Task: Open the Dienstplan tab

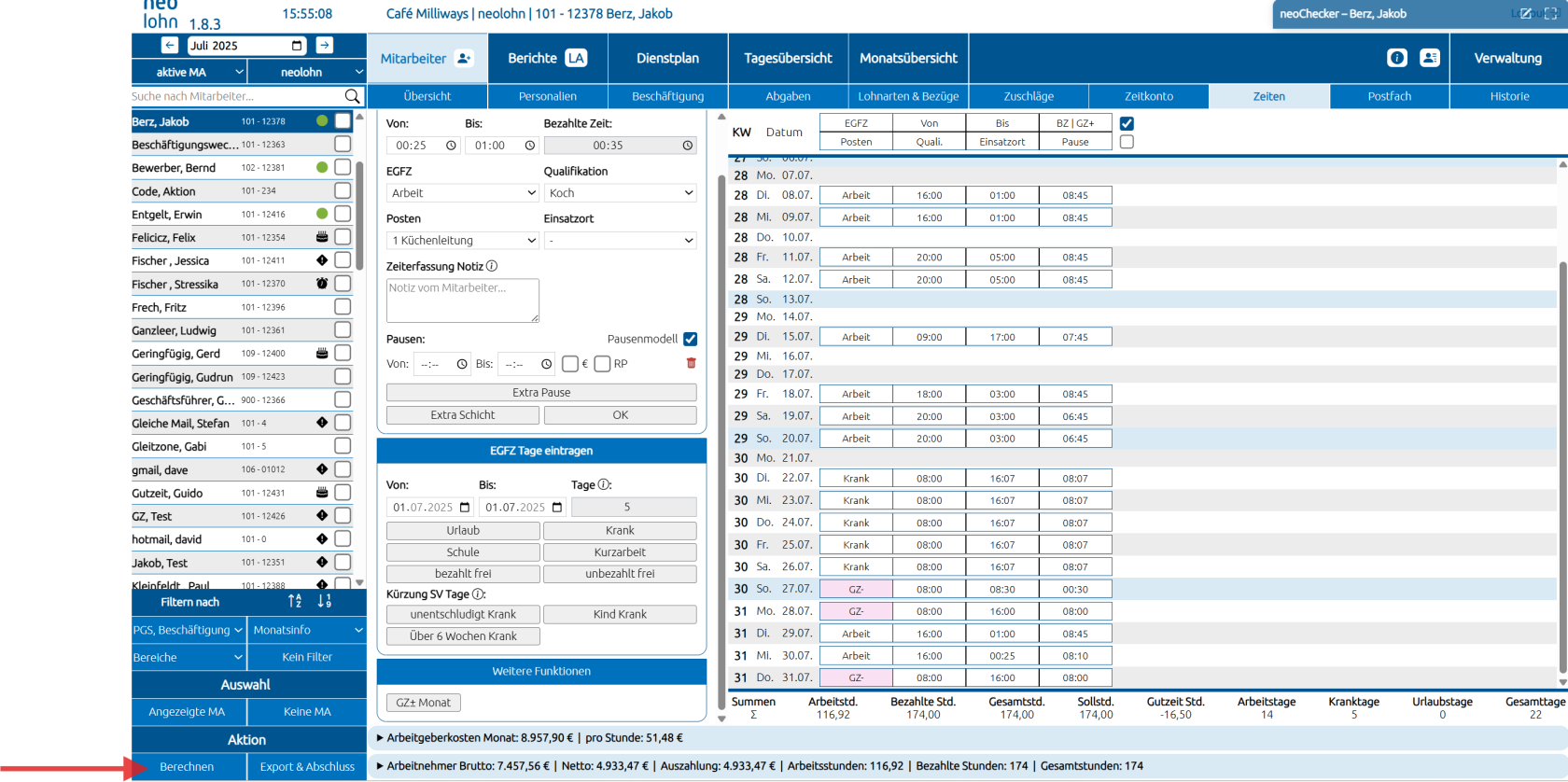Action: tap(667, 58)
